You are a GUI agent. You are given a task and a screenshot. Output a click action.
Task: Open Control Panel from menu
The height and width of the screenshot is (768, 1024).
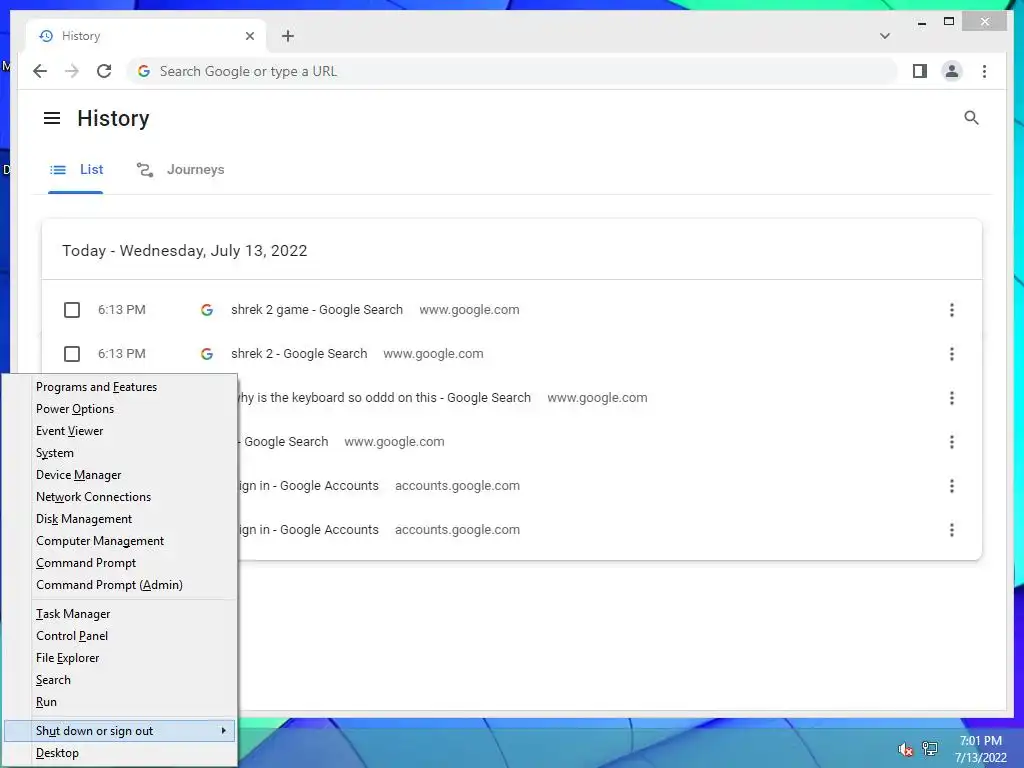tap(120, 636)
